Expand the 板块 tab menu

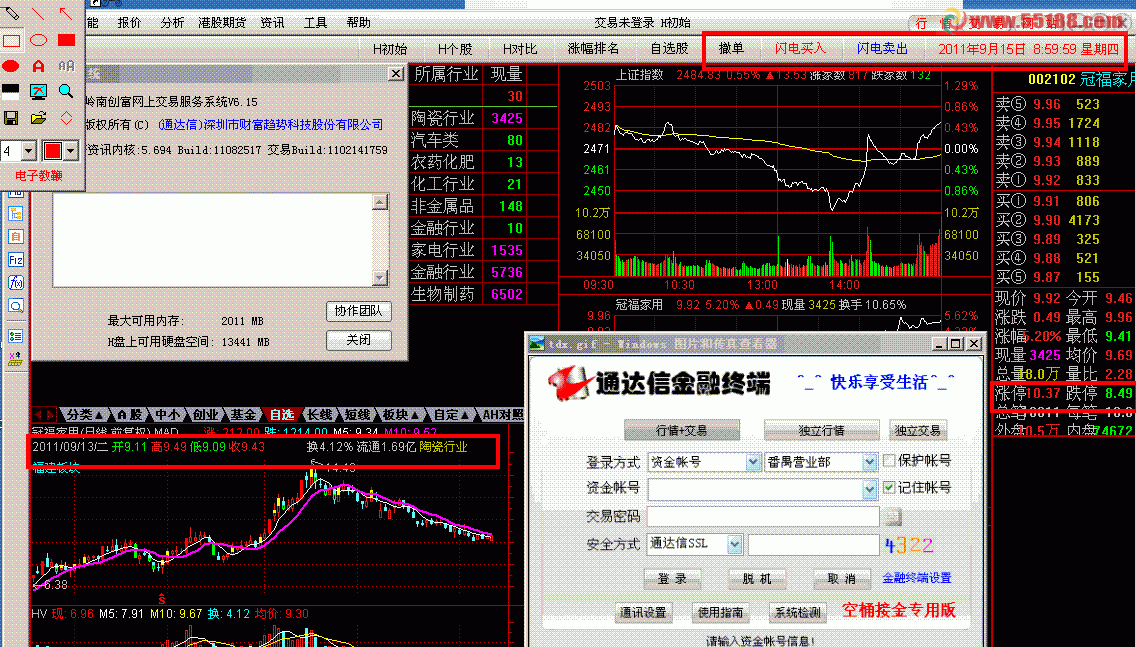coord(400,415)
